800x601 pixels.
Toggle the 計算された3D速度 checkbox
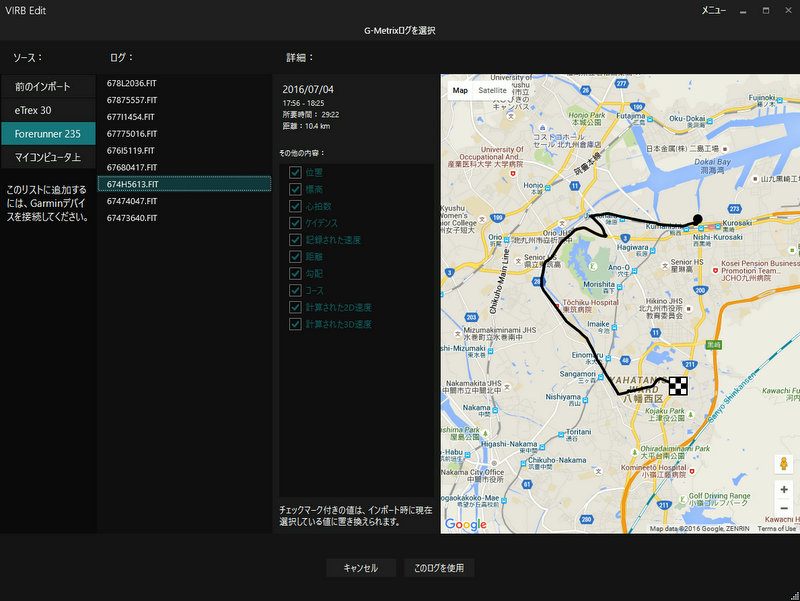(295, 324)
